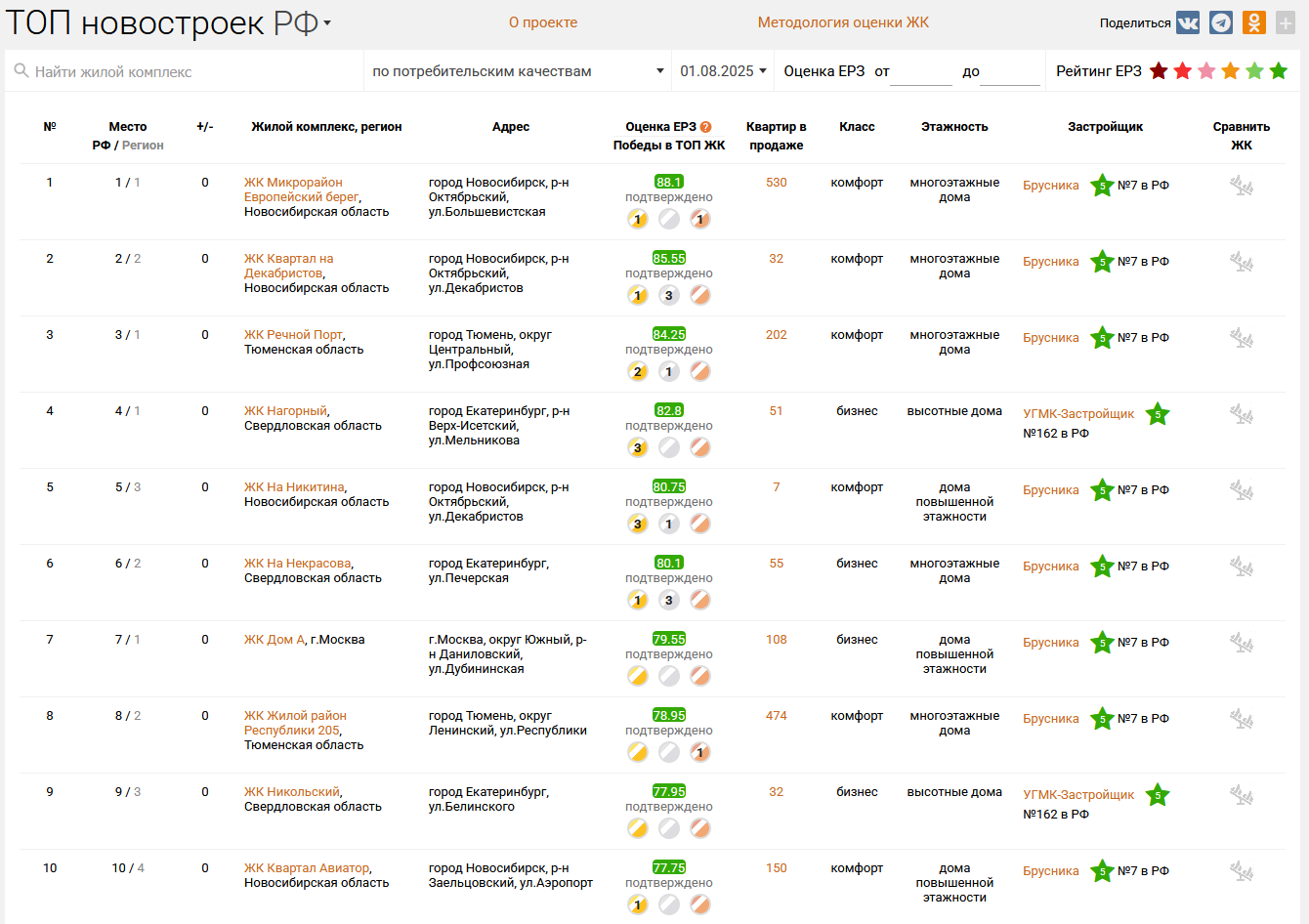This screenshot has height=924, width=1309.
Task: Toggle the pink star rating filter
Action: click(x=1206, y=71)
